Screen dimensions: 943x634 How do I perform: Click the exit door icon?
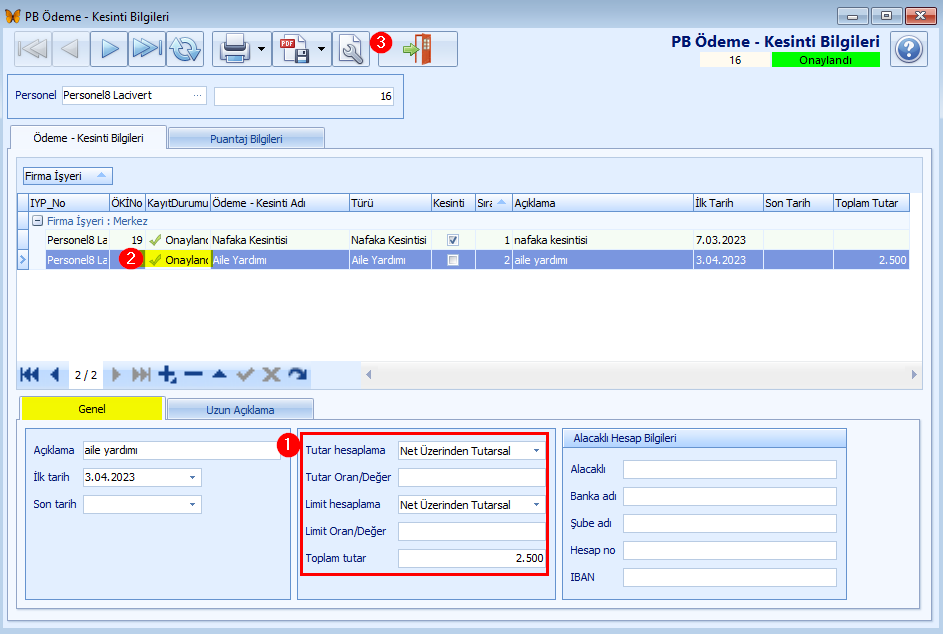click(x=418, y=49)
